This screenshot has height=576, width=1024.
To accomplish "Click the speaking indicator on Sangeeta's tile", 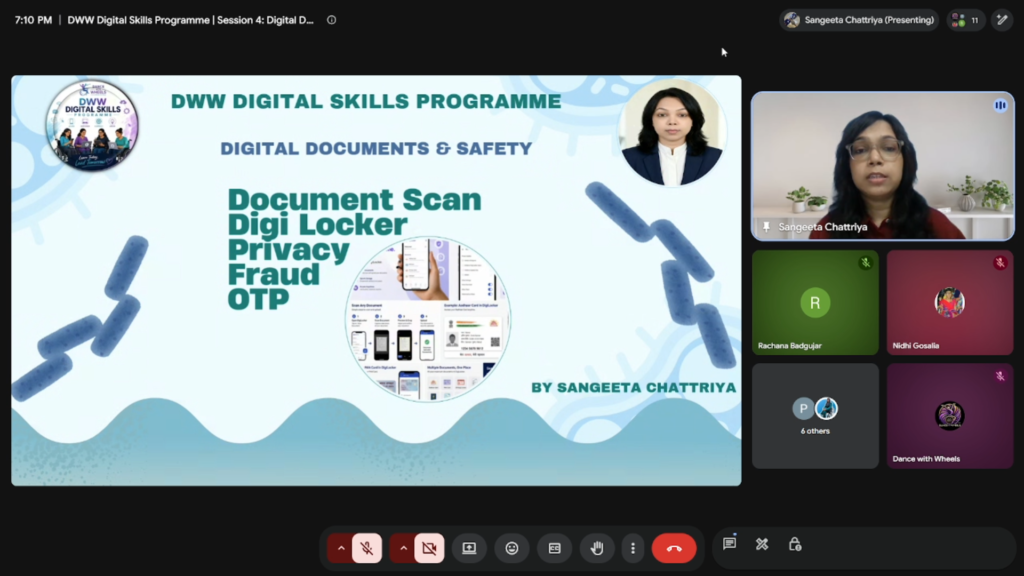I will (x=1000, y=105).
